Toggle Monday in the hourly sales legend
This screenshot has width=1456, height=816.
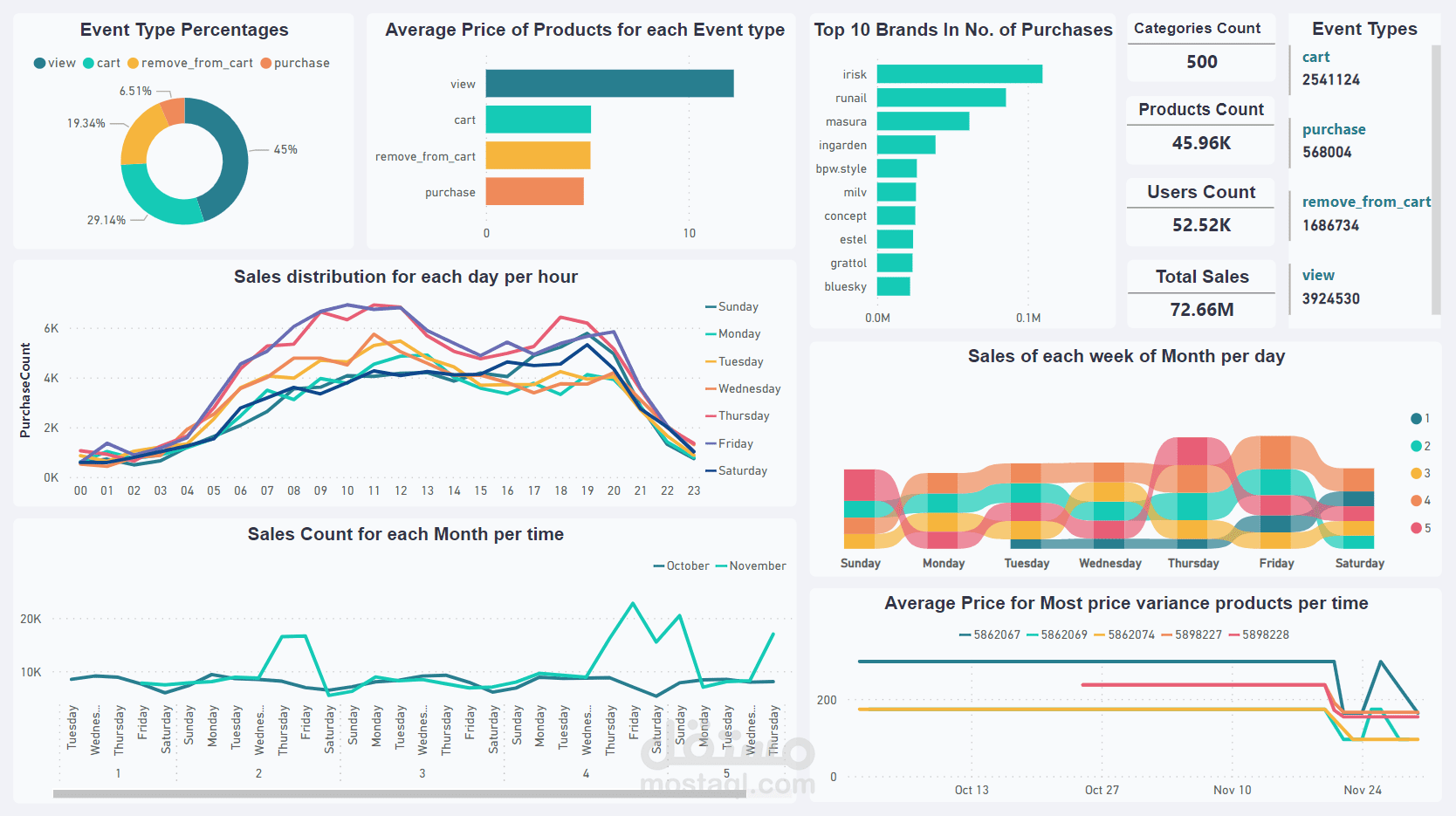click(x=733, y=333)
